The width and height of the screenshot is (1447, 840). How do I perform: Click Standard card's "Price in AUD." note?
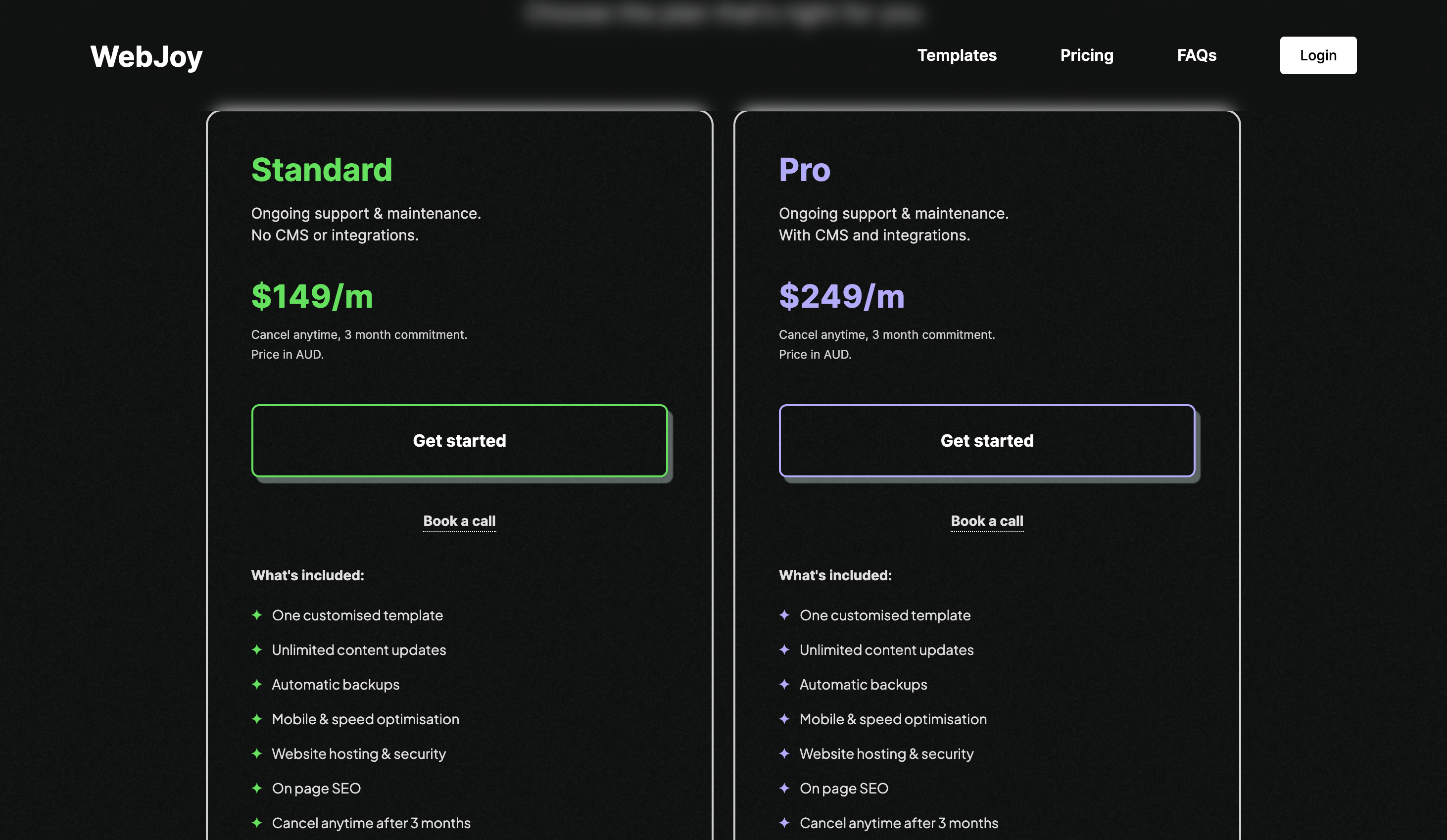point(287,354)
